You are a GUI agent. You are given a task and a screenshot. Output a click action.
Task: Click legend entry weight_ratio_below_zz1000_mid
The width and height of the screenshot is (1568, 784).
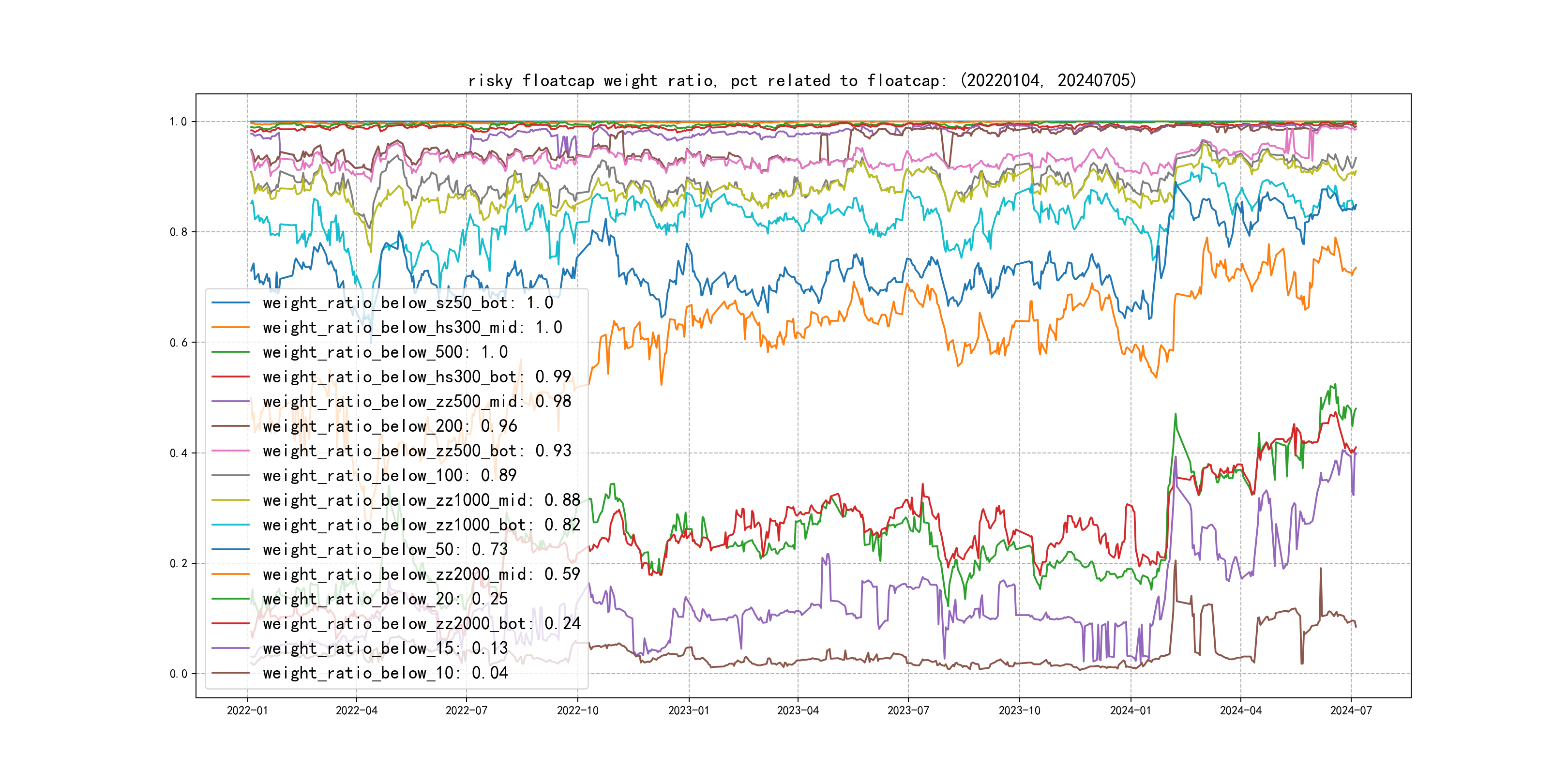click(421, 500)
